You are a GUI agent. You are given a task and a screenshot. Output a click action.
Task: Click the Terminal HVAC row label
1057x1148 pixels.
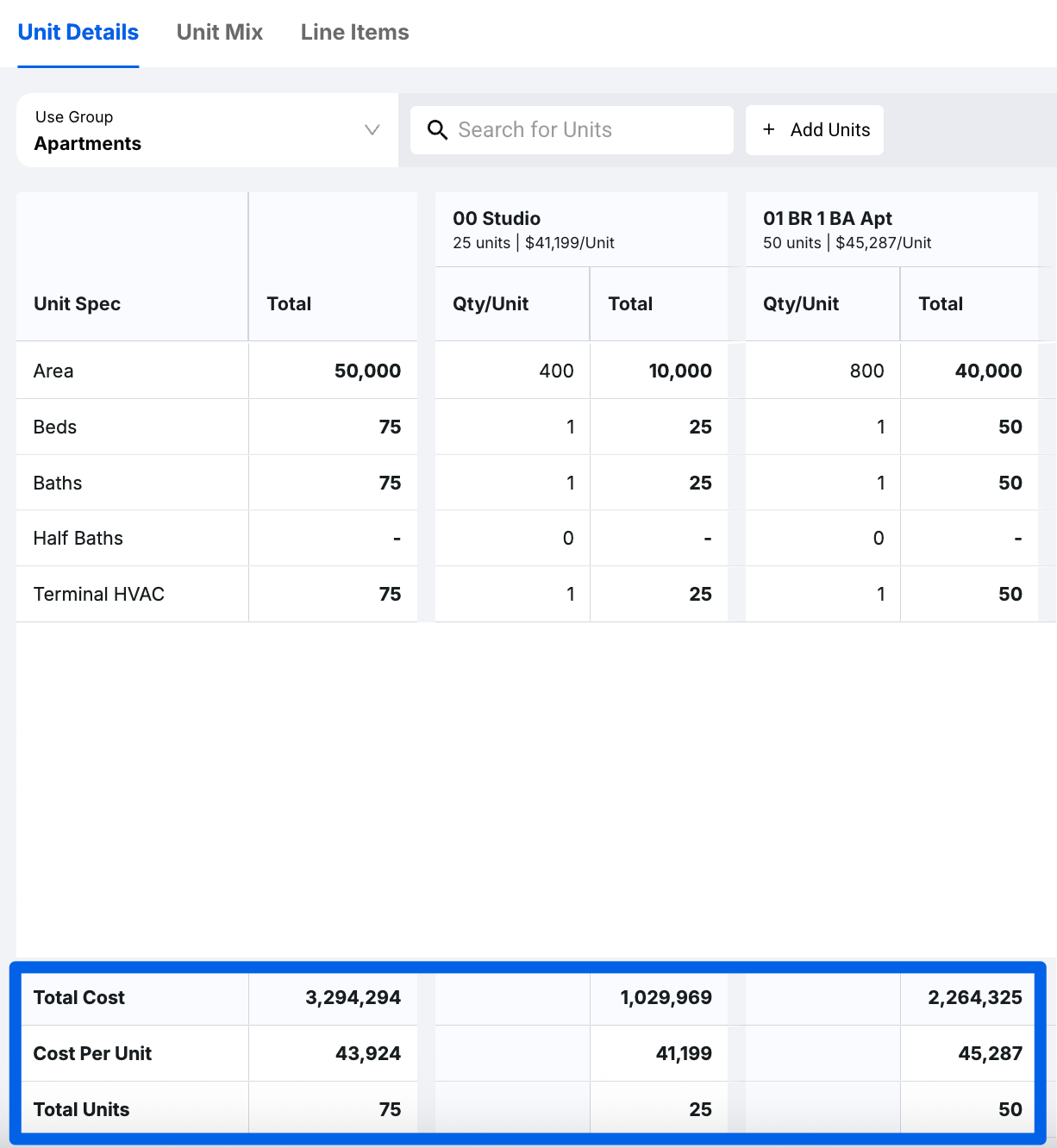(99, 594)
